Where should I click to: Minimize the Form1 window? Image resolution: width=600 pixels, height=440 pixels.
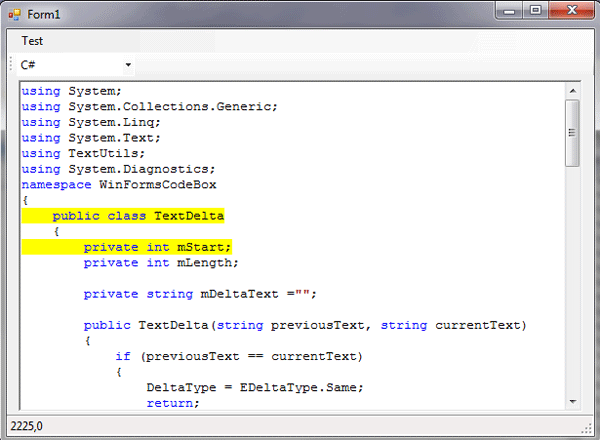point(509,10)
